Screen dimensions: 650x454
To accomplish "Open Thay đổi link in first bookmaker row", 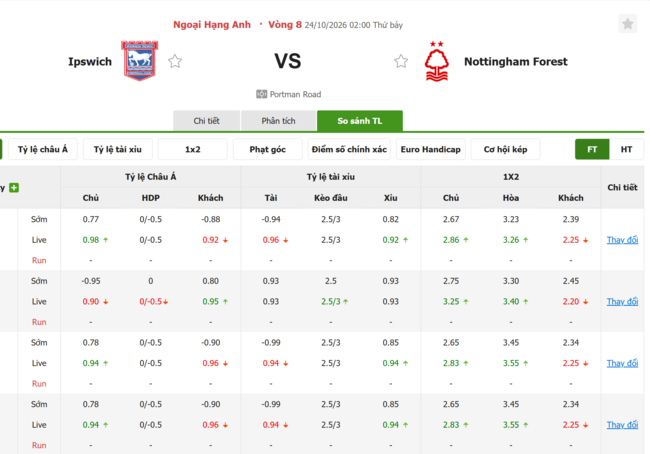I will 622,240.
